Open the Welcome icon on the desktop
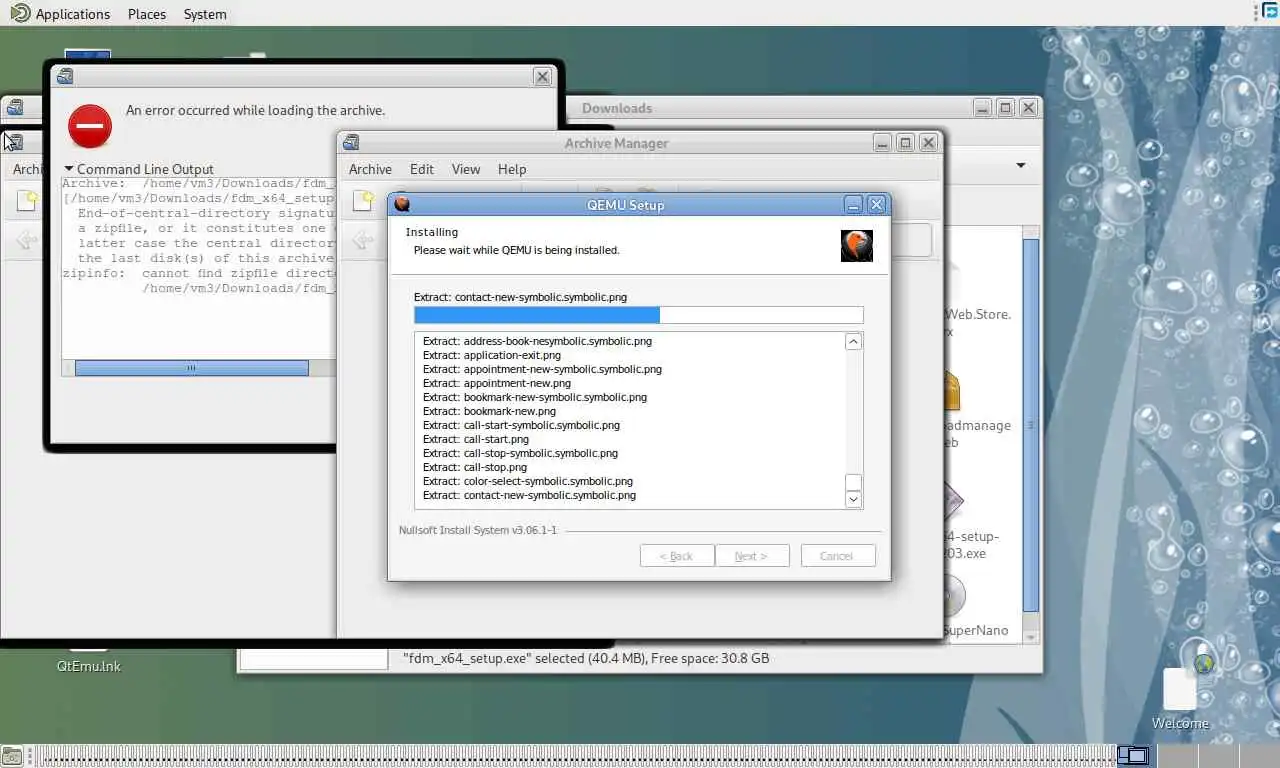This screenshot has height=768, width=1280. tap(1181, 694)
